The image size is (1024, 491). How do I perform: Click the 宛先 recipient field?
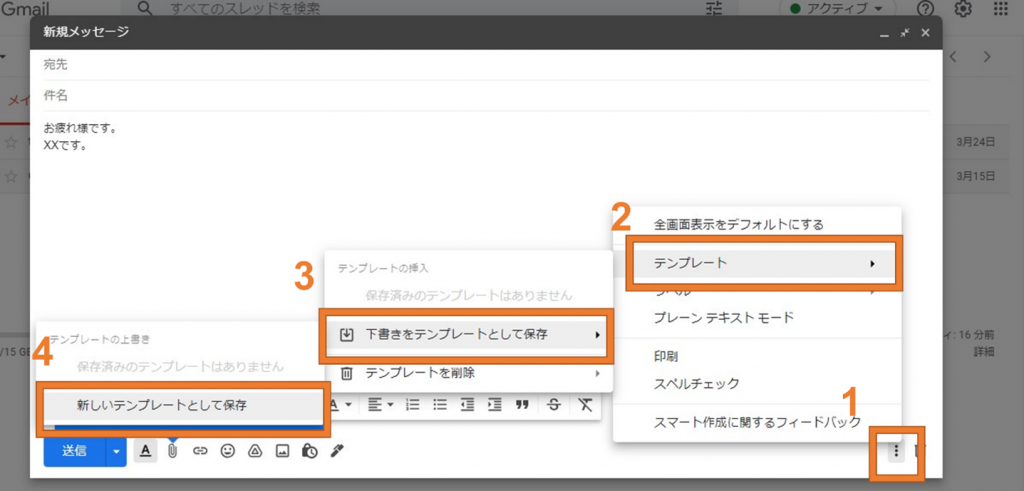click(486, 65)
